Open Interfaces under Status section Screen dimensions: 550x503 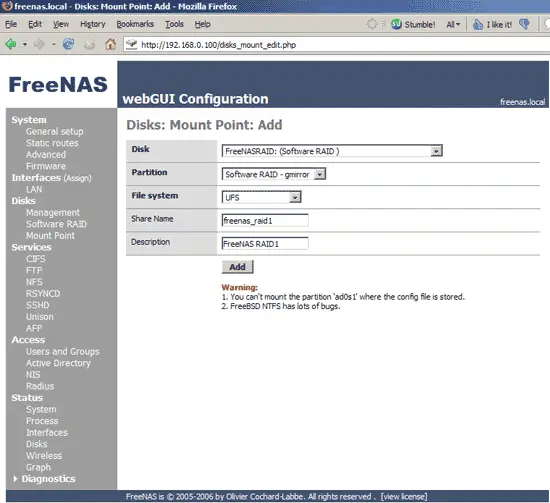pos(47,432)
